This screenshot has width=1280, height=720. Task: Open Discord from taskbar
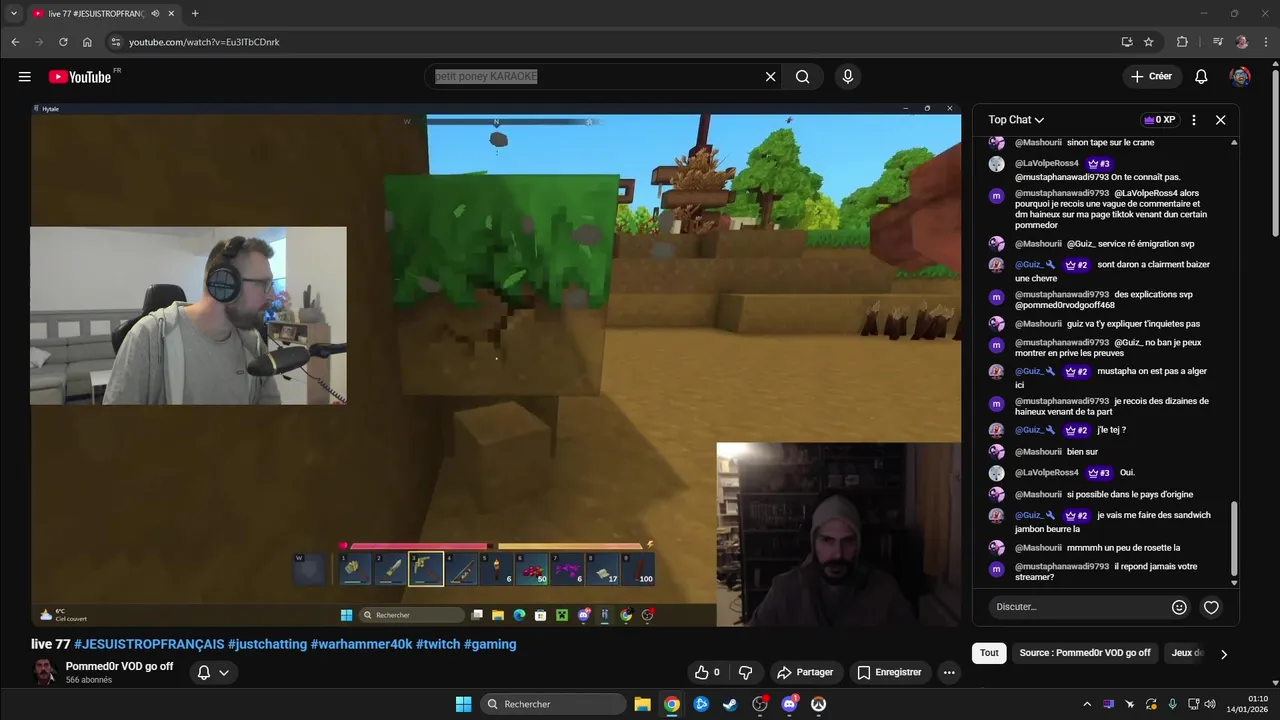(789, 704)
